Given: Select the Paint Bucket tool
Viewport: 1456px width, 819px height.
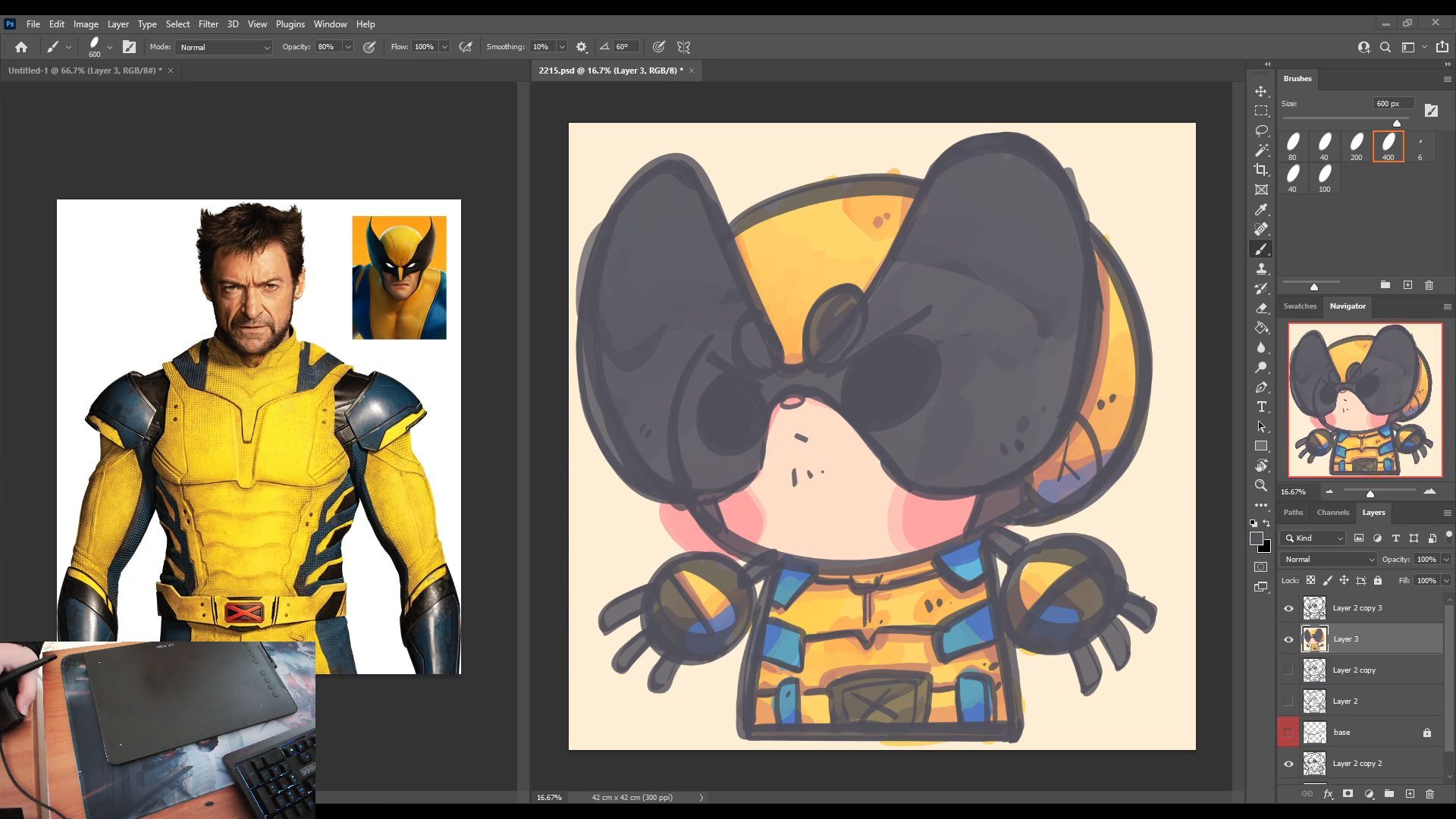Looking at the screenshot, I should [1261, 328].
